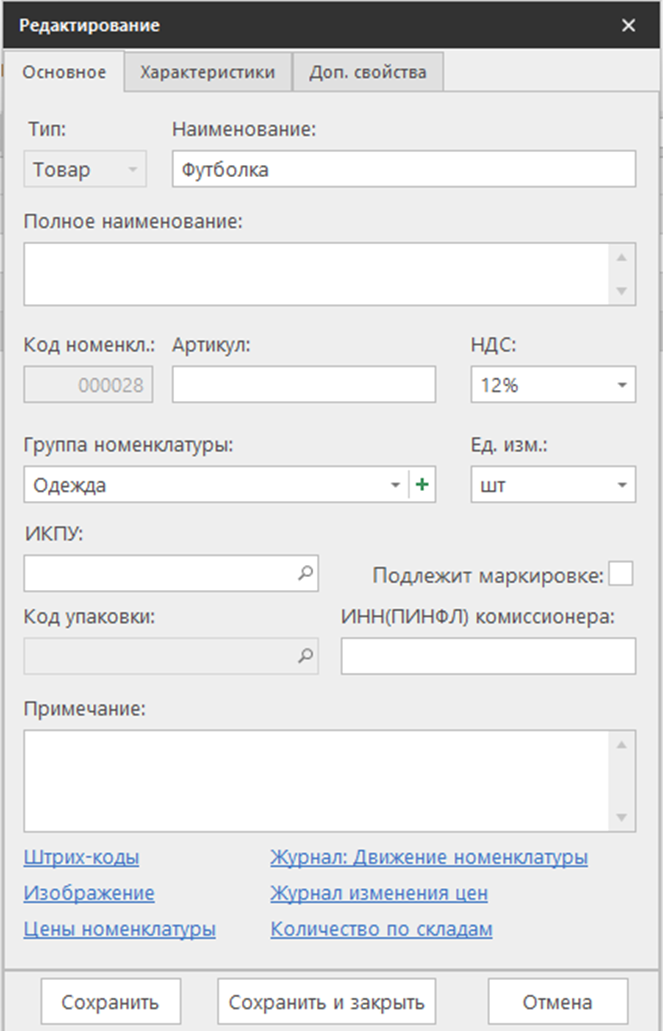Click the magnifier icon in Код упаковки field
Screen dimensions: 663x1031
306,656
